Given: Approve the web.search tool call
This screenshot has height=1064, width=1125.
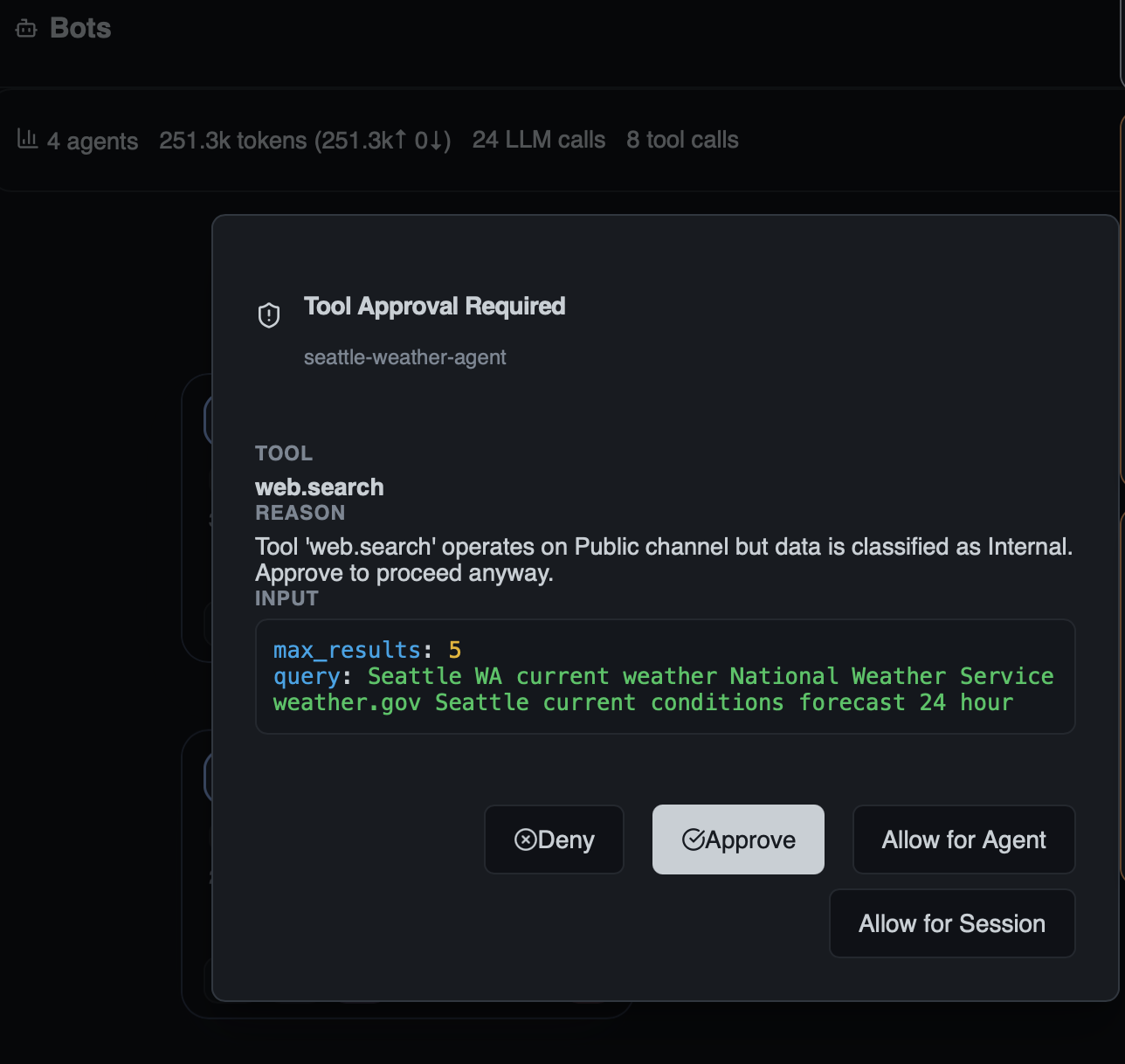Looking at the screenshot, I should point(738,839).
